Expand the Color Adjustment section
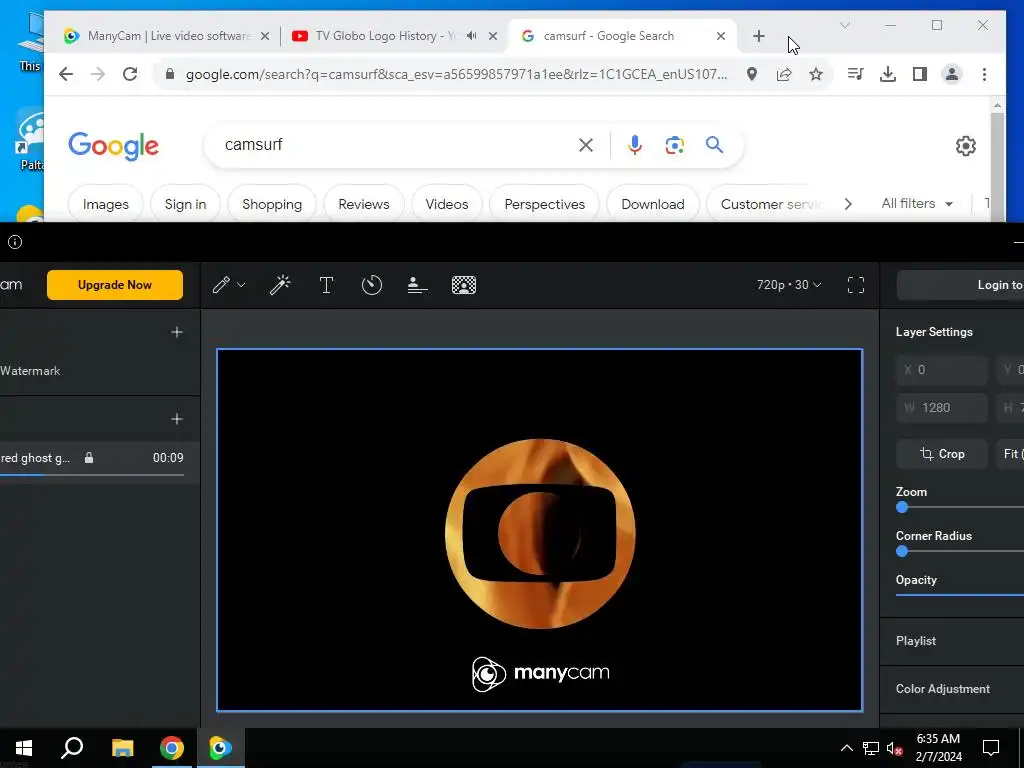Screen dimensions: 1024x768 click(x=952, y=689)
